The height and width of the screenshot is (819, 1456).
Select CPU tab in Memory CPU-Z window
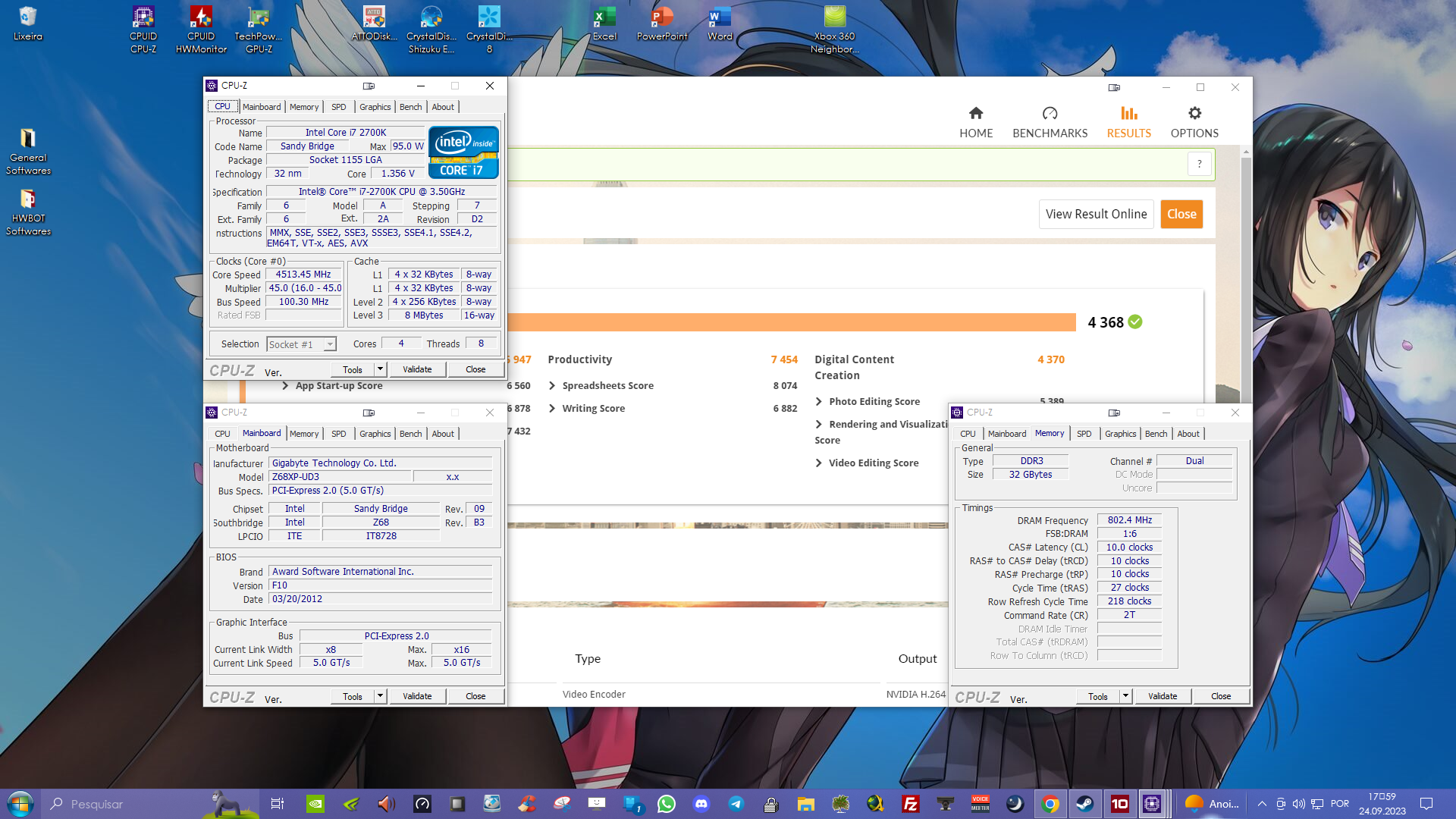(968, 434)
